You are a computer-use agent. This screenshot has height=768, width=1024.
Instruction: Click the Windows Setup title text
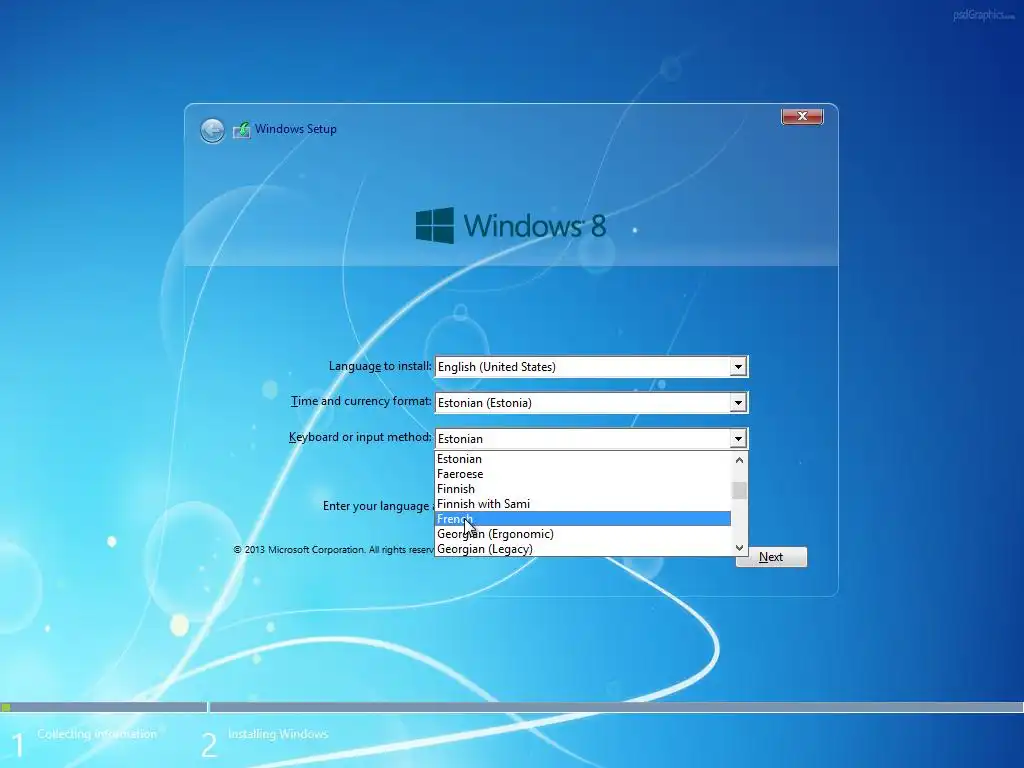[296, 129]
